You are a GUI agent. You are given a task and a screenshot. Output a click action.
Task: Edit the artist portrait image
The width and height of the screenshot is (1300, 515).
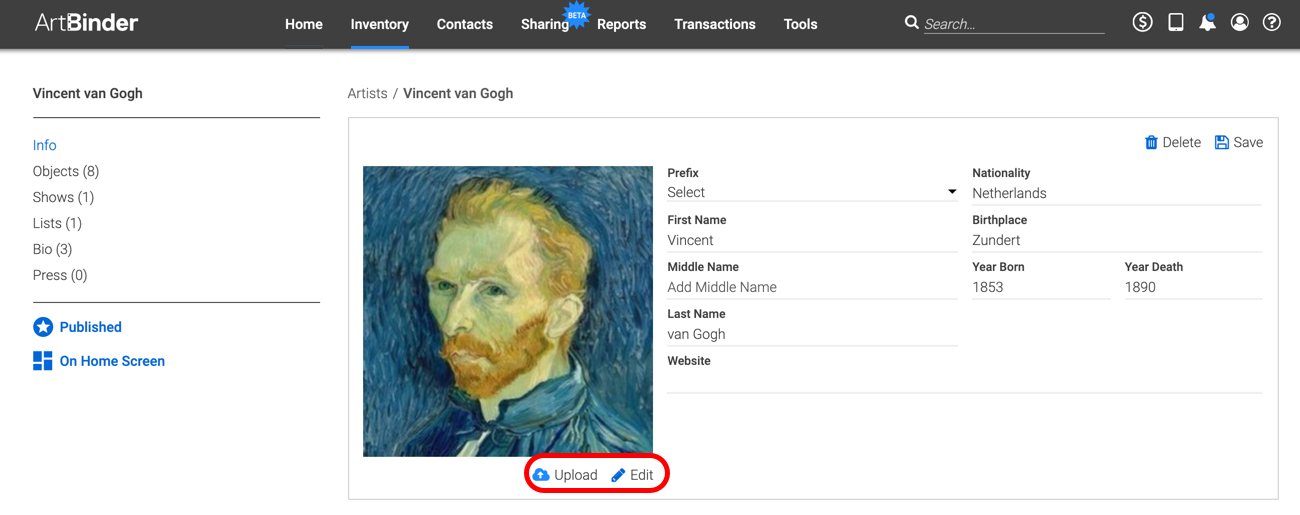(x=632, y=475)
